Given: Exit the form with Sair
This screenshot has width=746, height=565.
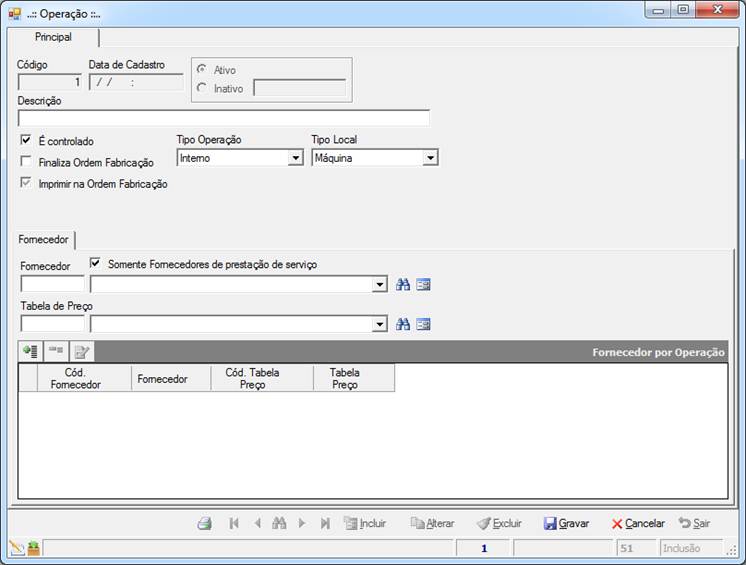Looking at the screenshot, I should click(x=694, y=524).
